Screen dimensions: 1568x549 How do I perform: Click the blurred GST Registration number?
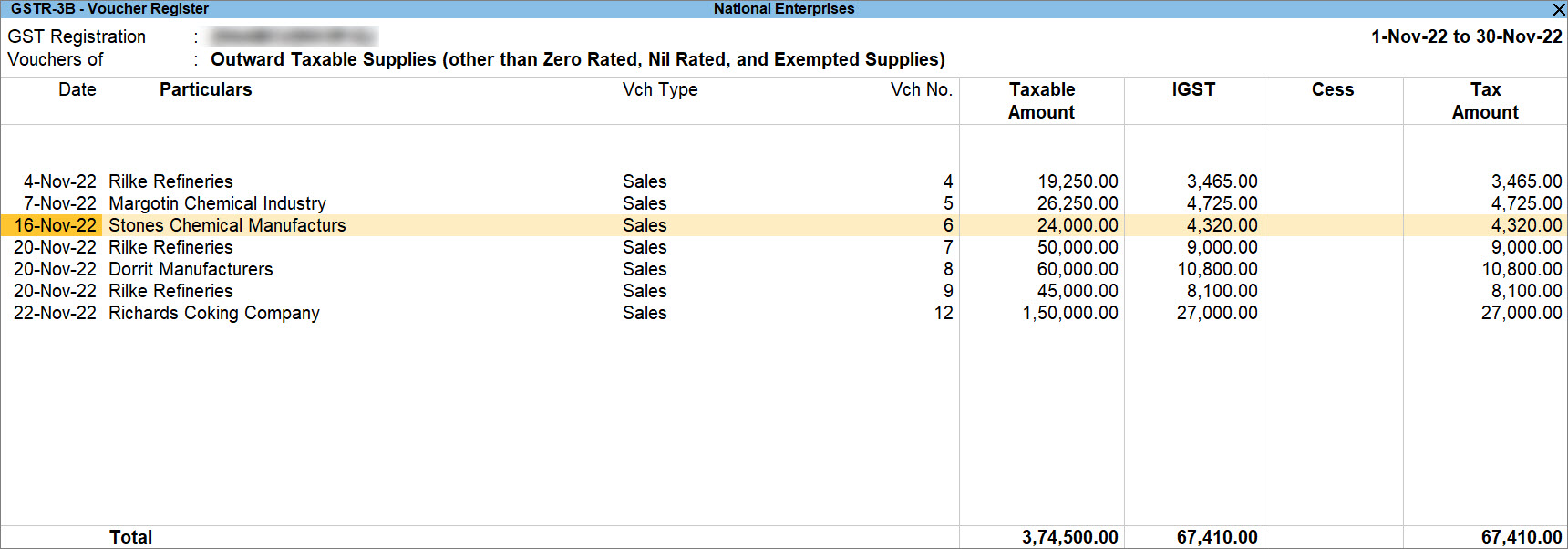pos(293,36)
